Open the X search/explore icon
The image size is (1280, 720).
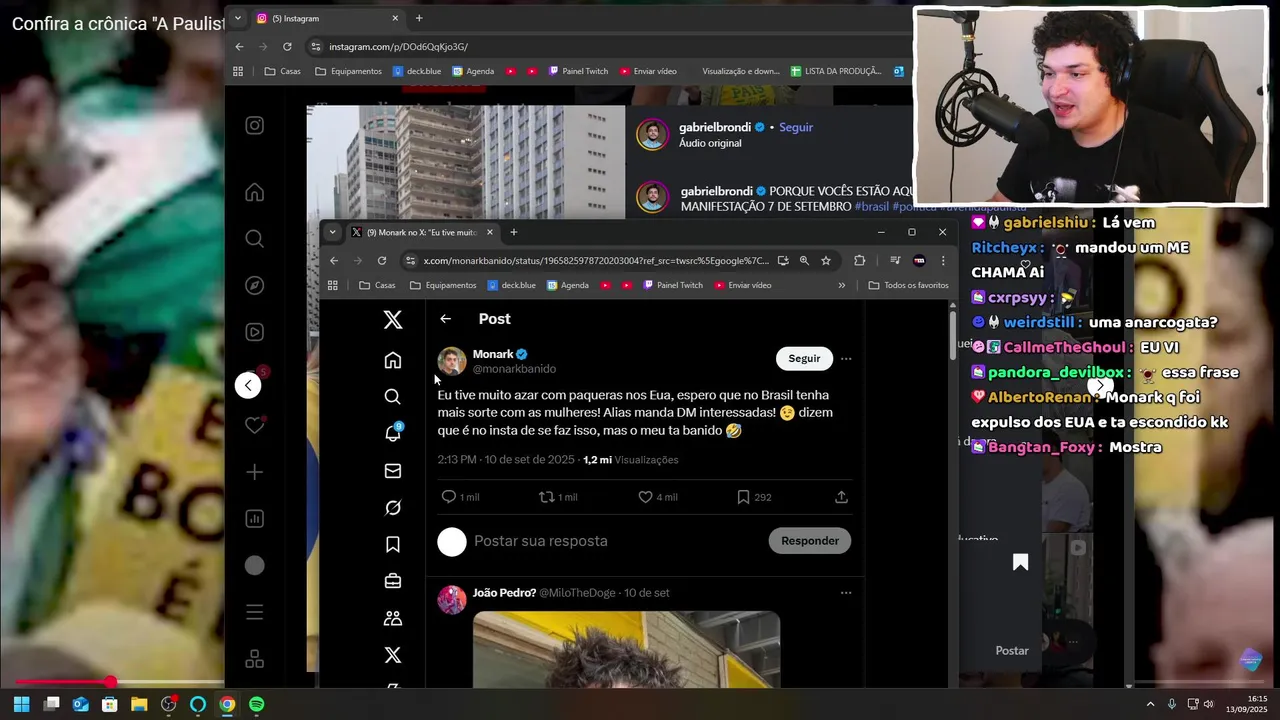pos(393,397)
